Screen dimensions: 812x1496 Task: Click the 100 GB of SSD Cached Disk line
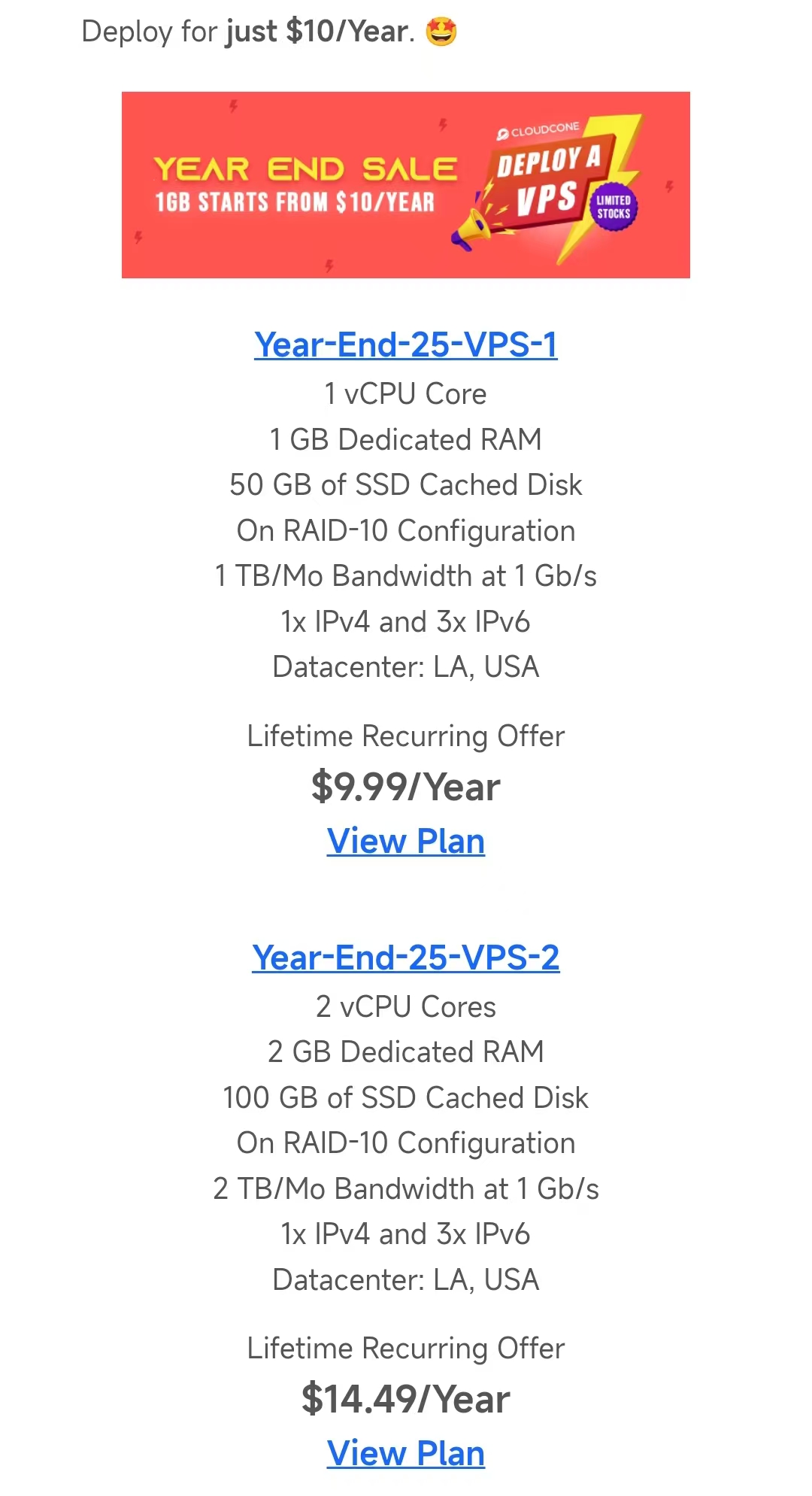click(406, 1097)
